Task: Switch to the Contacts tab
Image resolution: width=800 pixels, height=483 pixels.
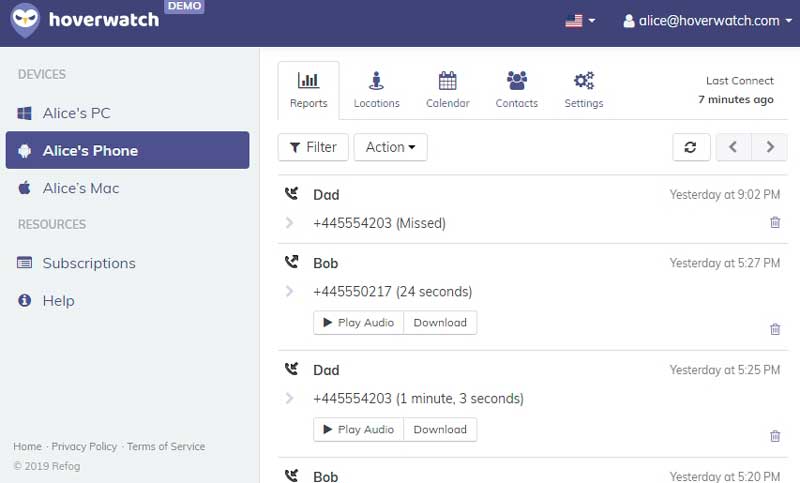Action: [x=516, y=90]
